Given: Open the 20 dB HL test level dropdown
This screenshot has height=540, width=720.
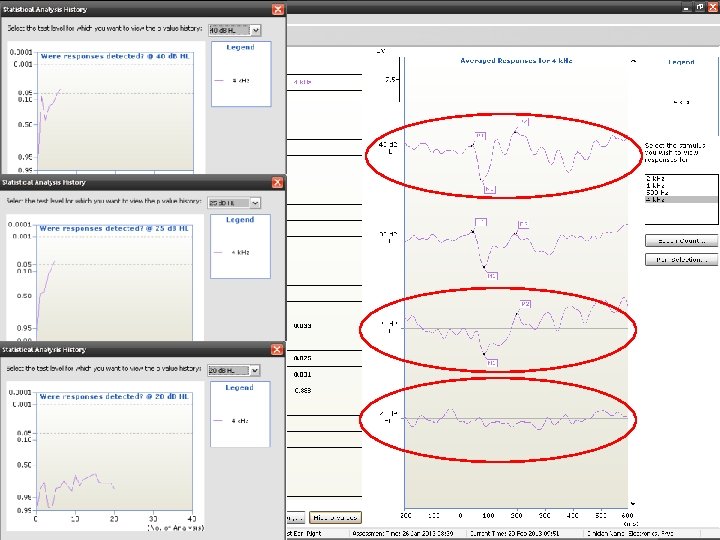Looking at the screenshot, I should (254, 370).
